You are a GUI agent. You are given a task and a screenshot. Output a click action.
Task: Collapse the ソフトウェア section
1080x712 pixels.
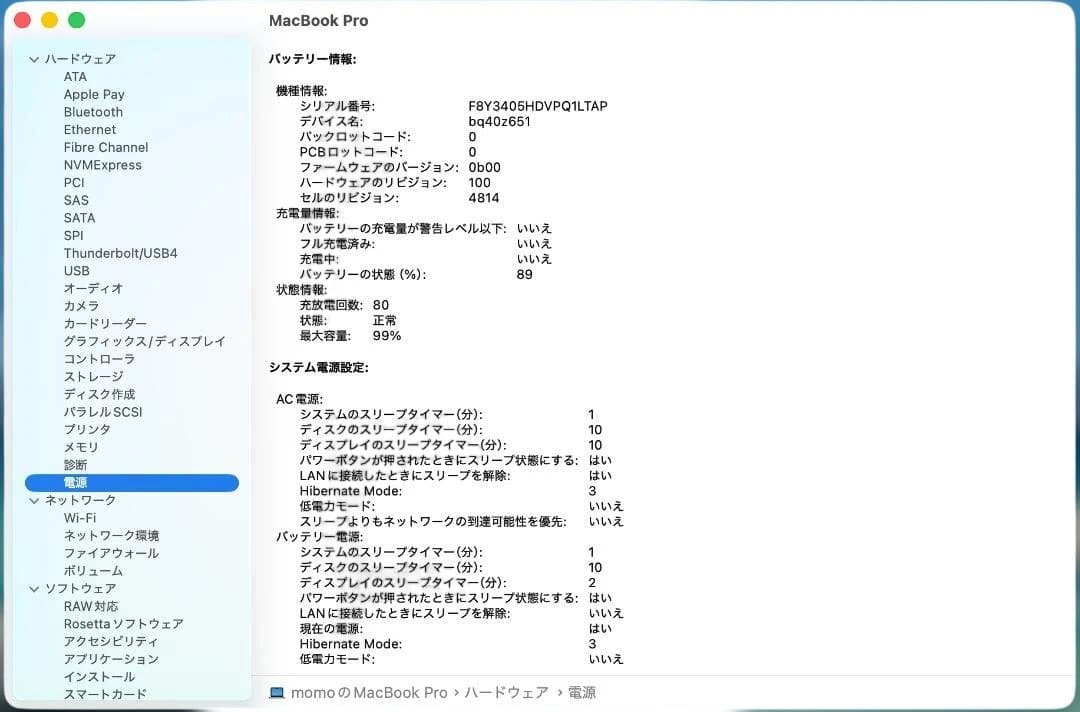pyautogui.click(x=34, y=588)
